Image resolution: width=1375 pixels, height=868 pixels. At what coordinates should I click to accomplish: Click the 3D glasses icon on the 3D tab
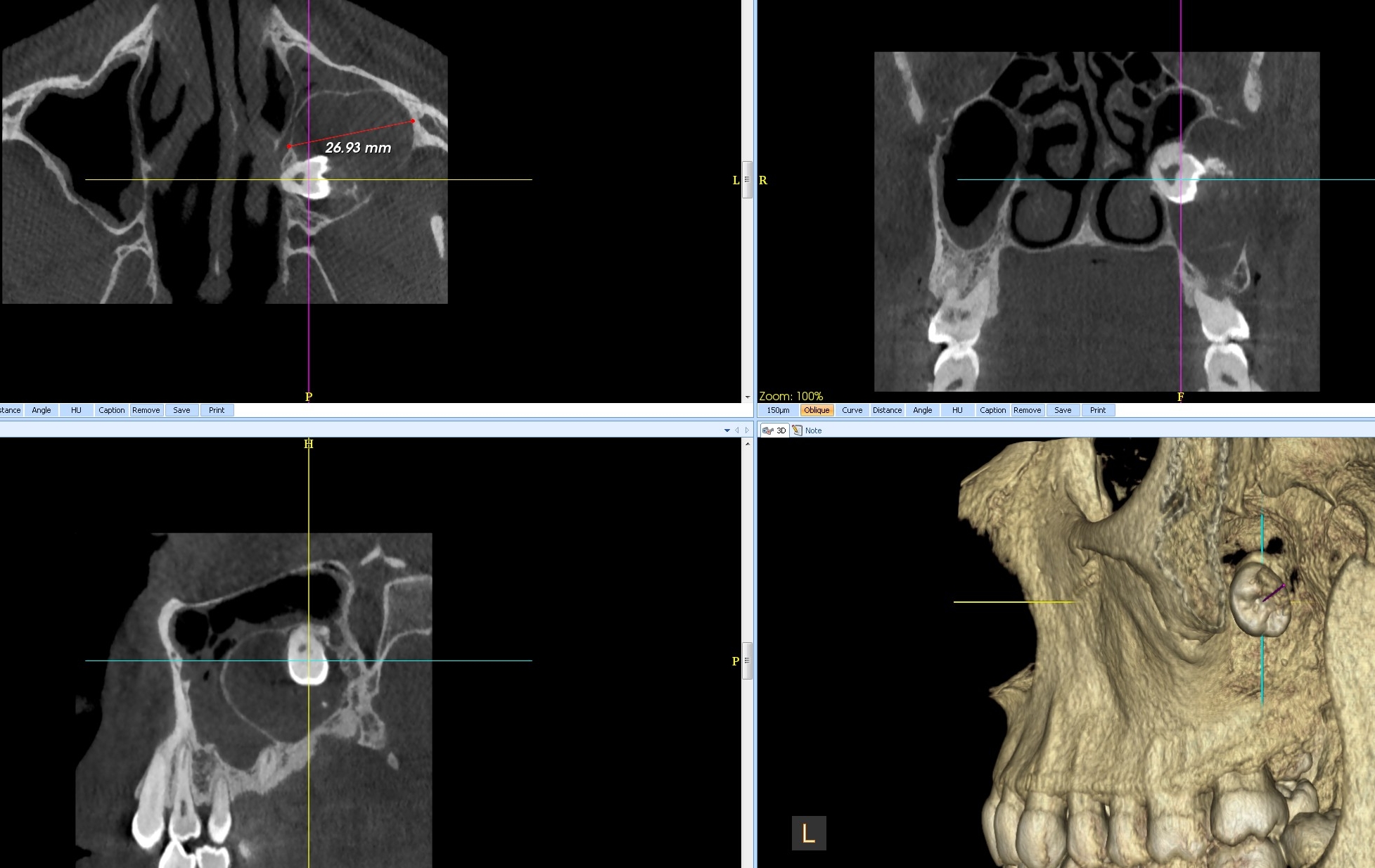[767, 430]
